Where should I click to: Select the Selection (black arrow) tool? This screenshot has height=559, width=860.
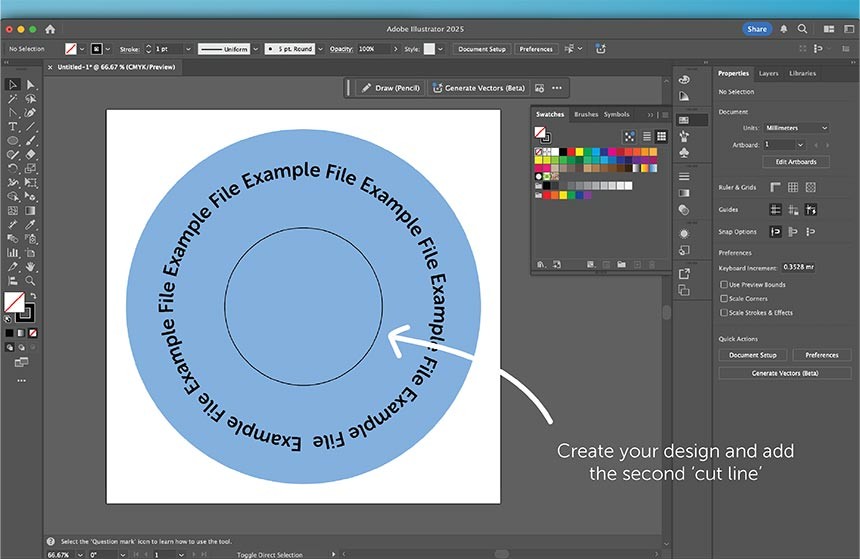(13, 84)
